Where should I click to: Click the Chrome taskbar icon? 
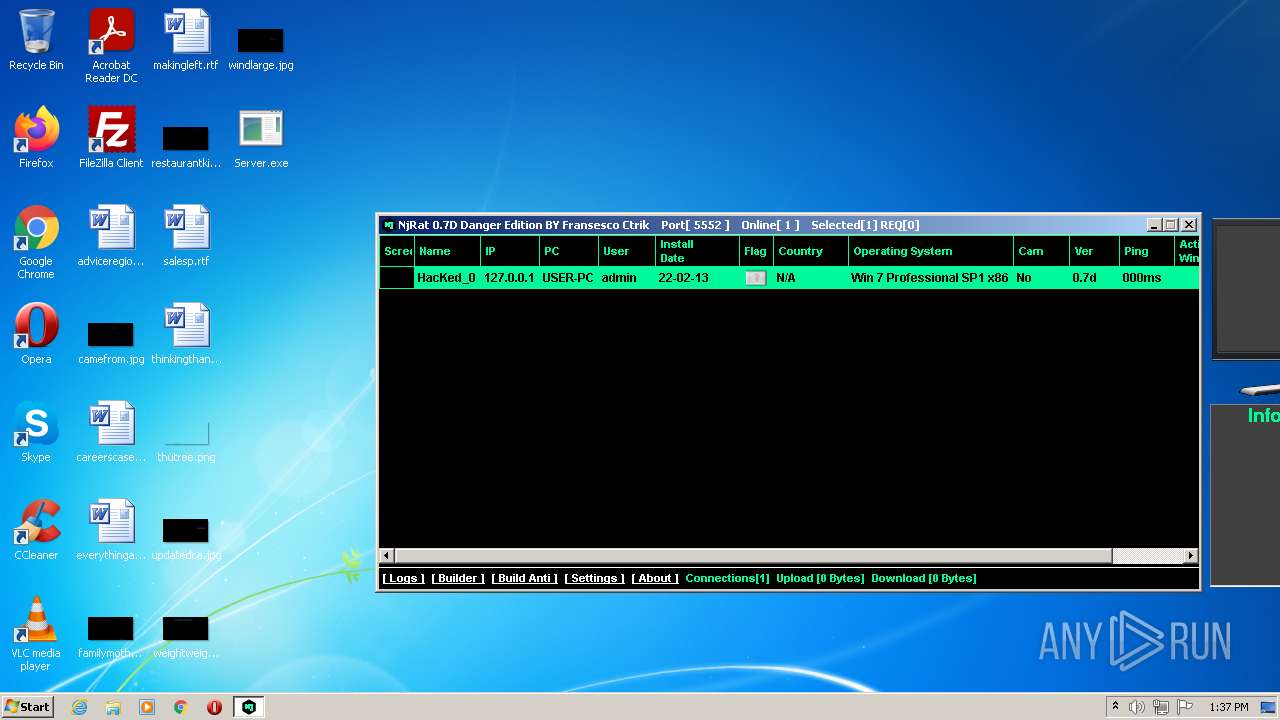click(181, 707)
